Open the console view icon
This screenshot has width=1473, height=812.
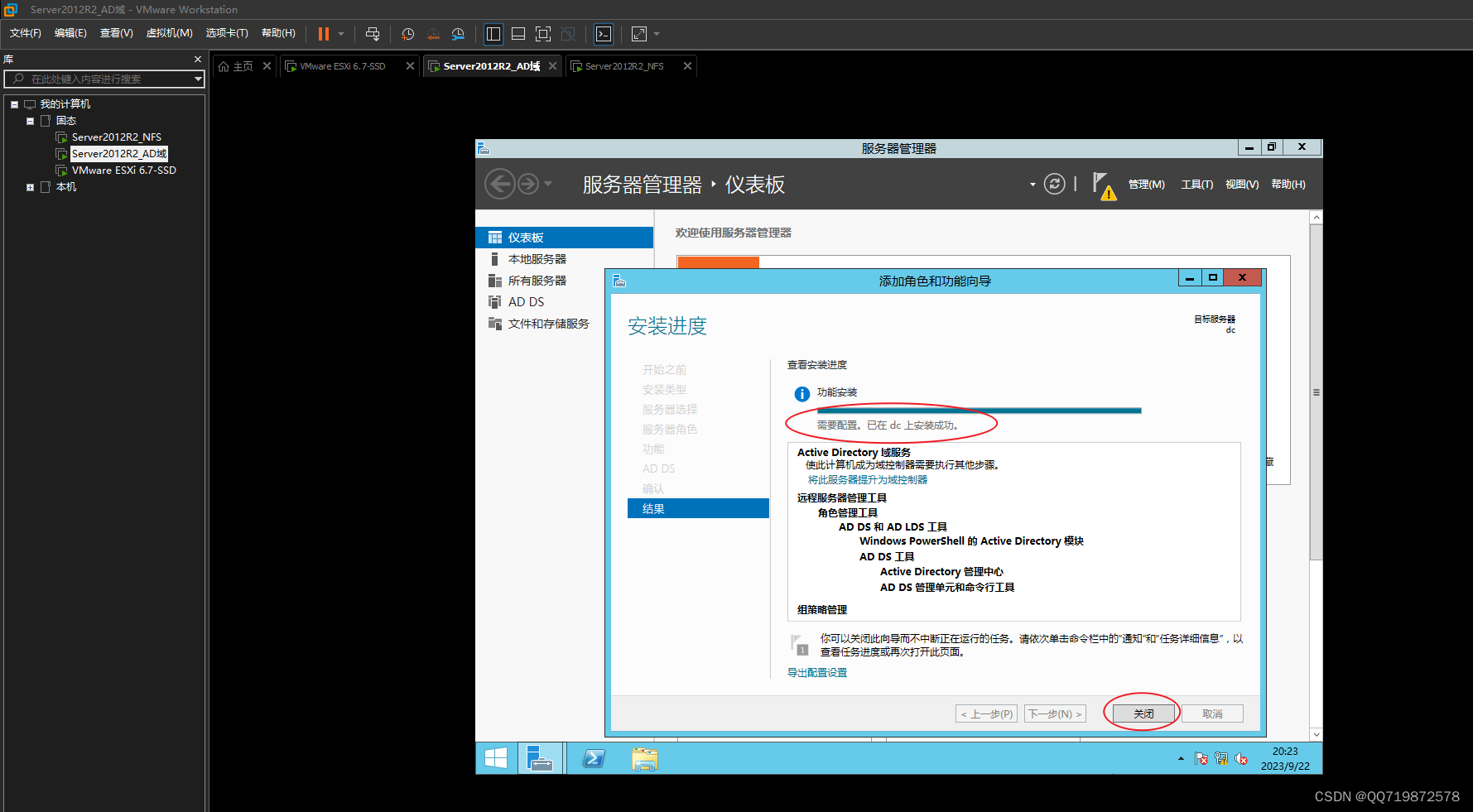click(x=604, y=34)
